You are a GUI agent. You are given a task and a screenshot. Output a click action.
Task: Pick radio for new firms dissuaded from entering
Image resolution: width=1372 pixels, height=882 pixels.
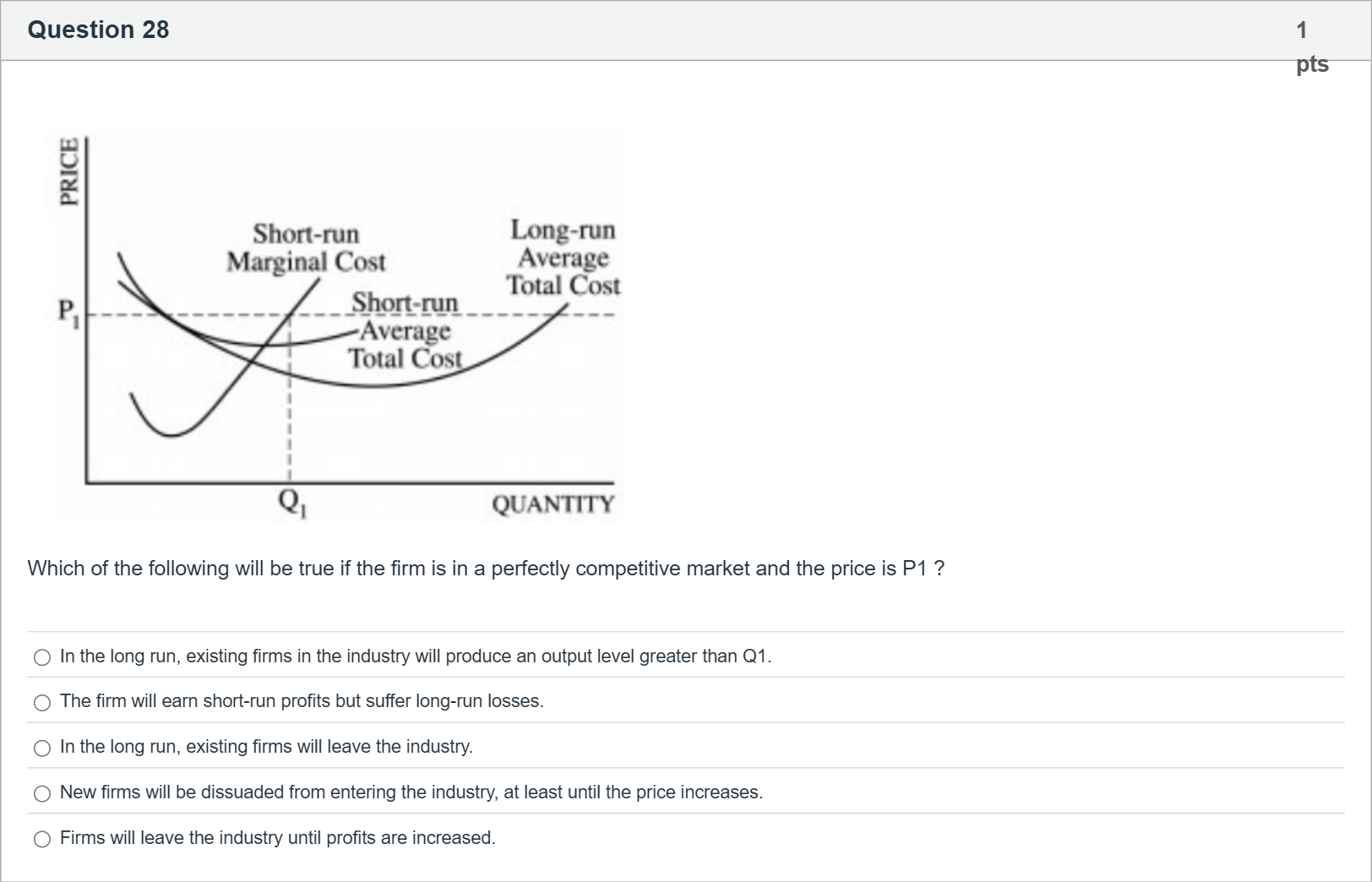point(42,794)
